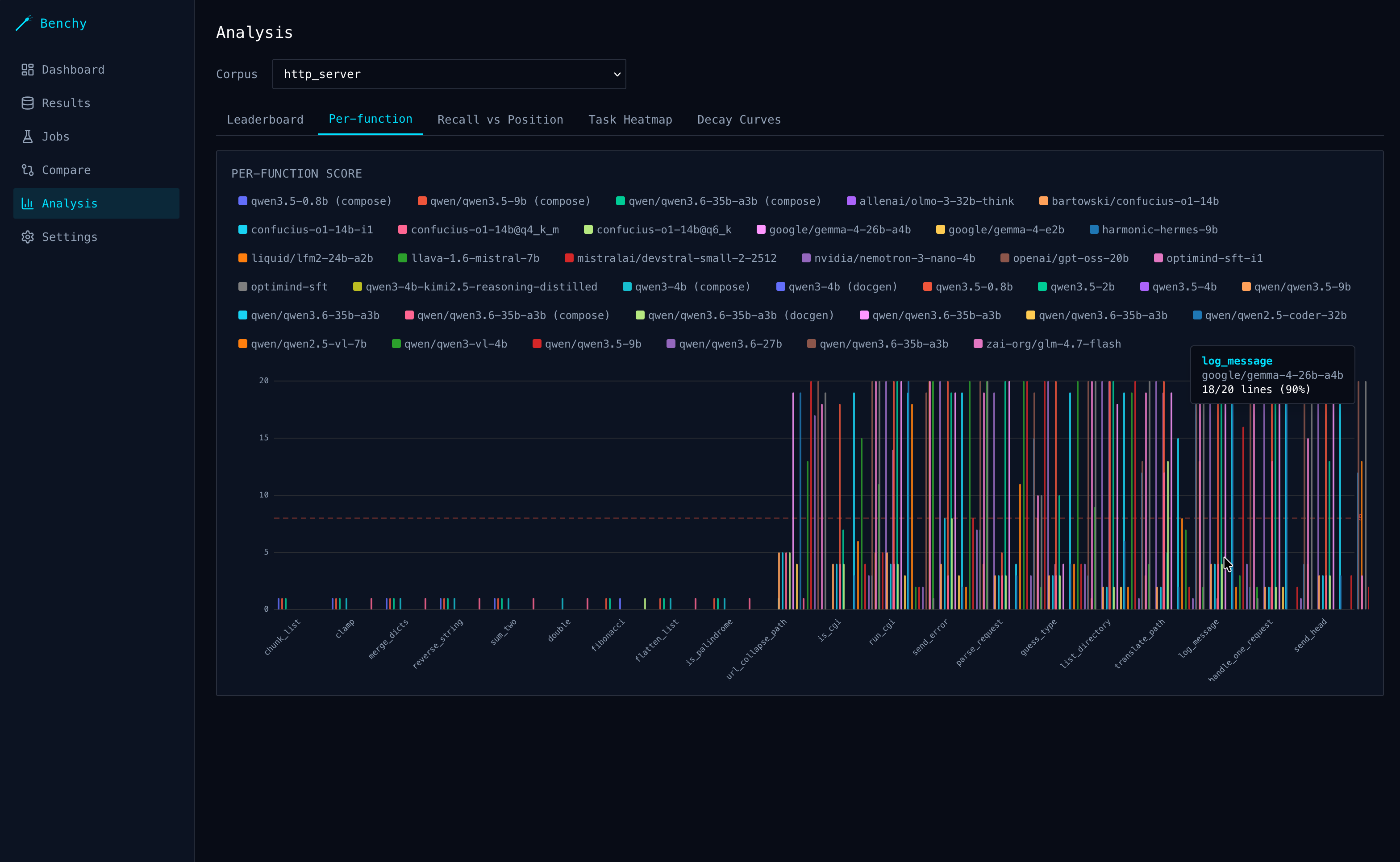Click the chunk_list x-axis label
Viewport: 1400px width, 862px height.
(282, 637)
